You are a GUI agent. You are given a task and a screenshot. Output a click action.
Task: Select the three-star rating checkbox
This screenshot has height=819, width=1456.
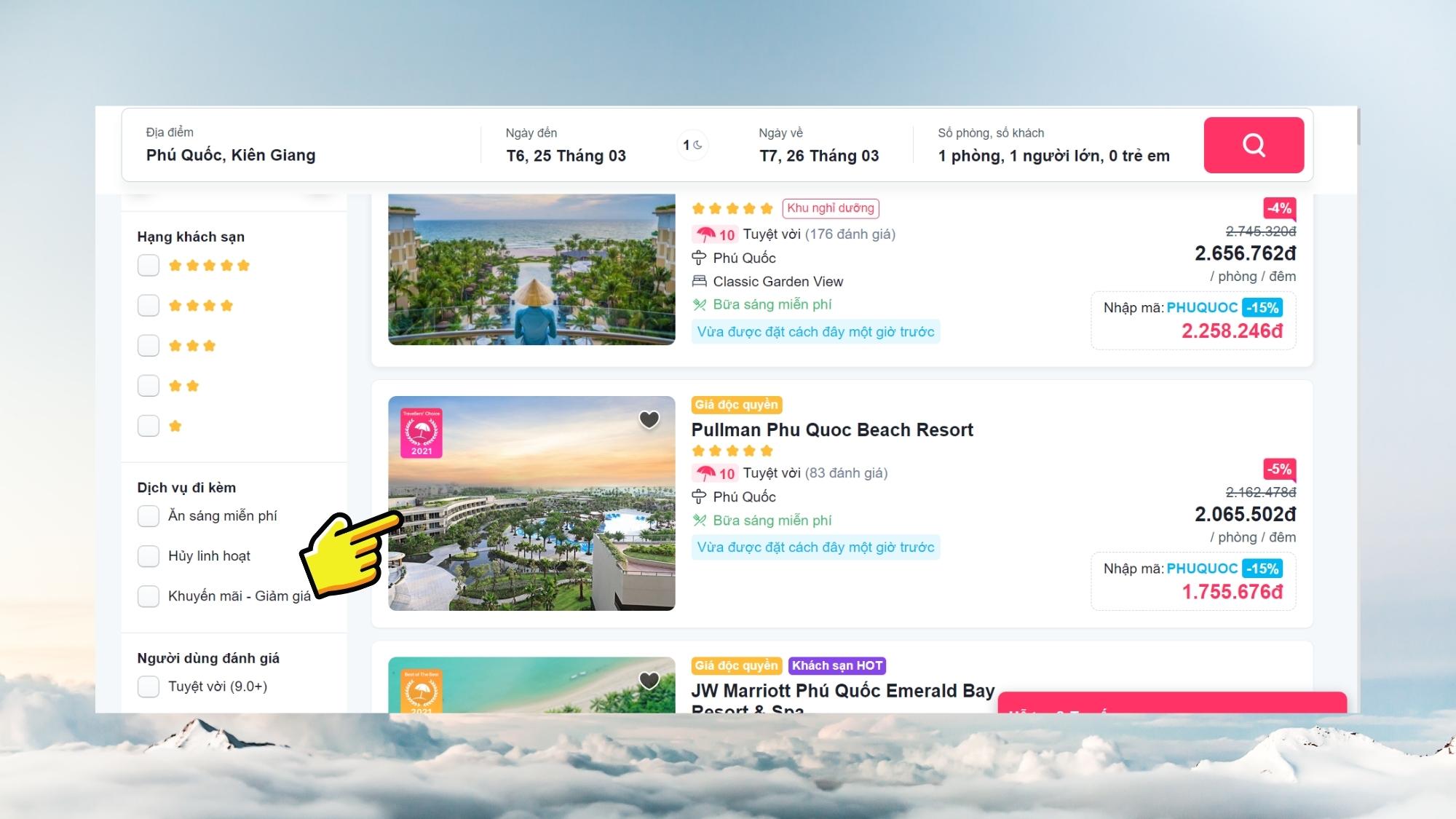pos(149,345)
